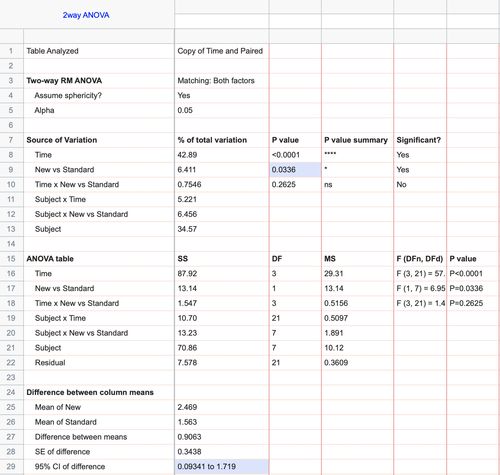Select the 34.57 Subject variation value
Screen dimensions: 500x475
(221, 229)
